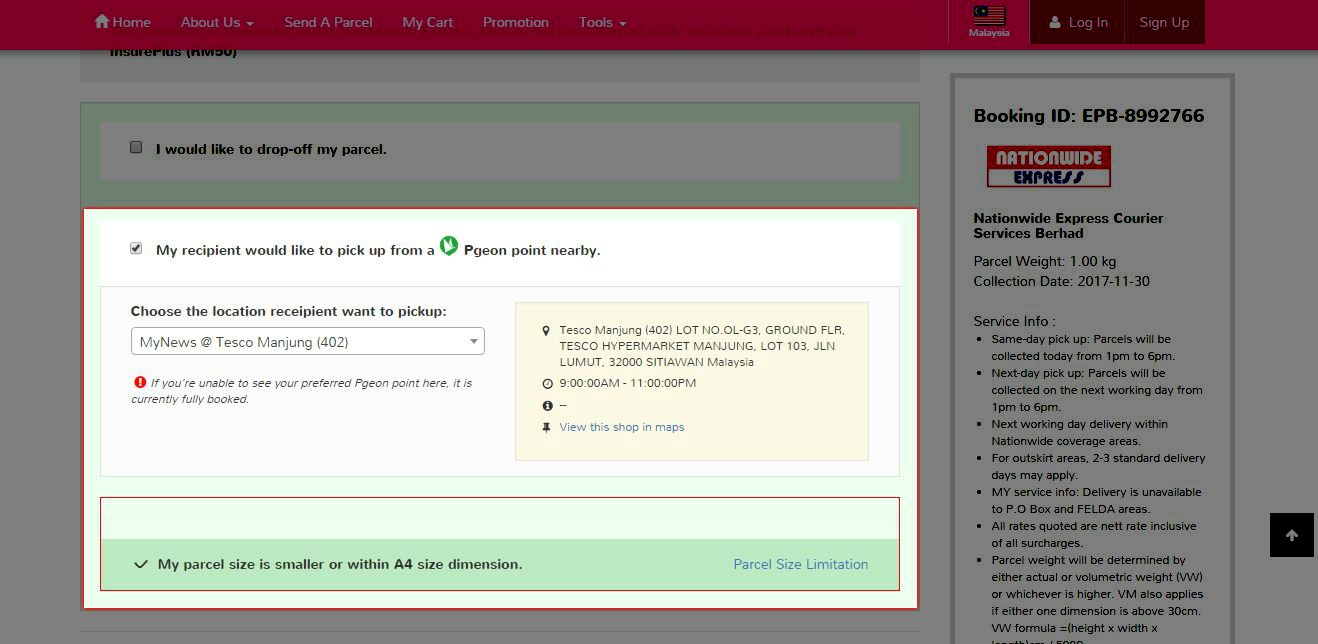
Task: Click the Home house icon
Action: click(101, 21)
